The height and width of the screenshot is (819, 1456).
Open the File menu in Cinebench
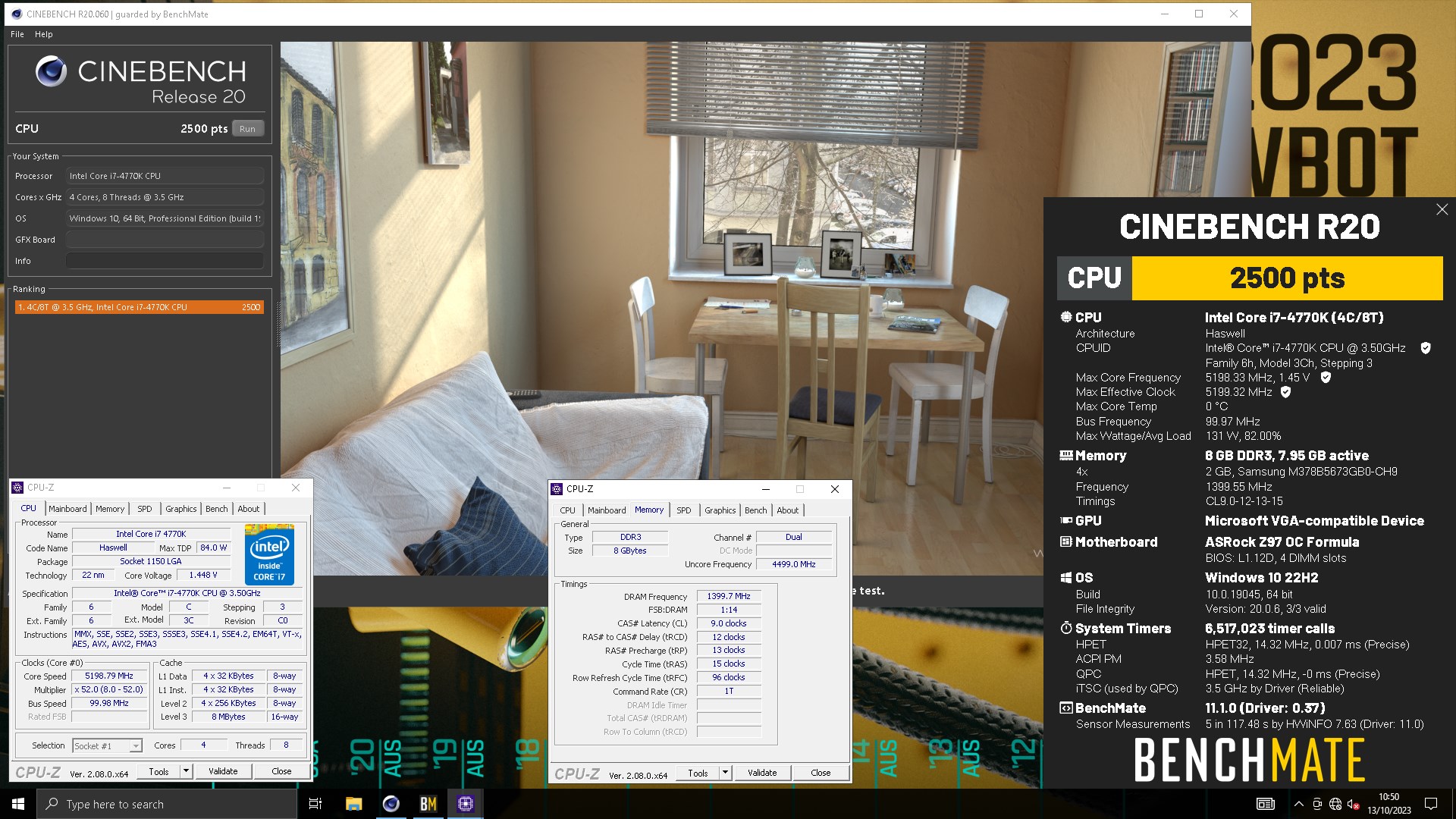pos(17,34)
